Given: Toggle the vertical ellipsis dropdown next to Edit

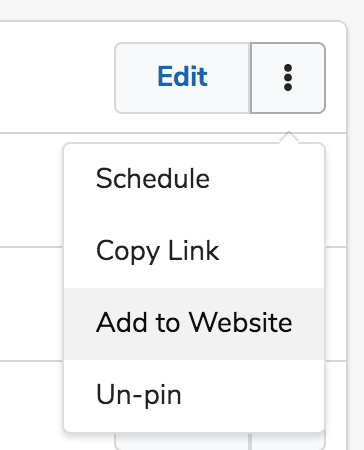Looking at the screenshot, I should point(288,78).
